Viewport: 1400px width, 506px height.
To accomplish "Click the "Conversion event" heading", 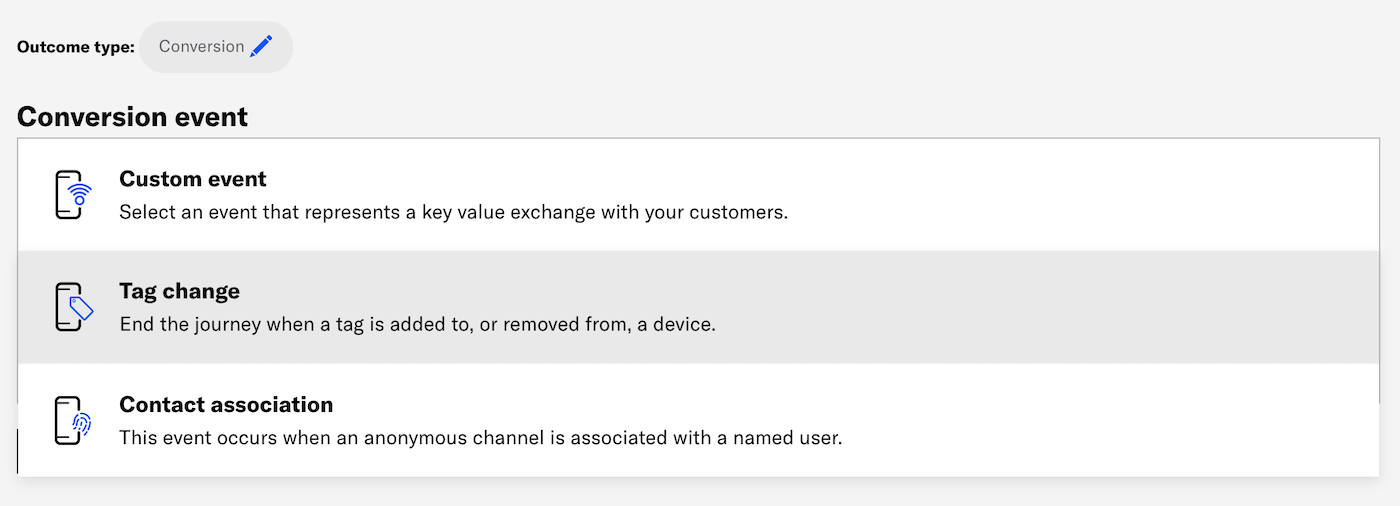I will click(x=132, y=117).
